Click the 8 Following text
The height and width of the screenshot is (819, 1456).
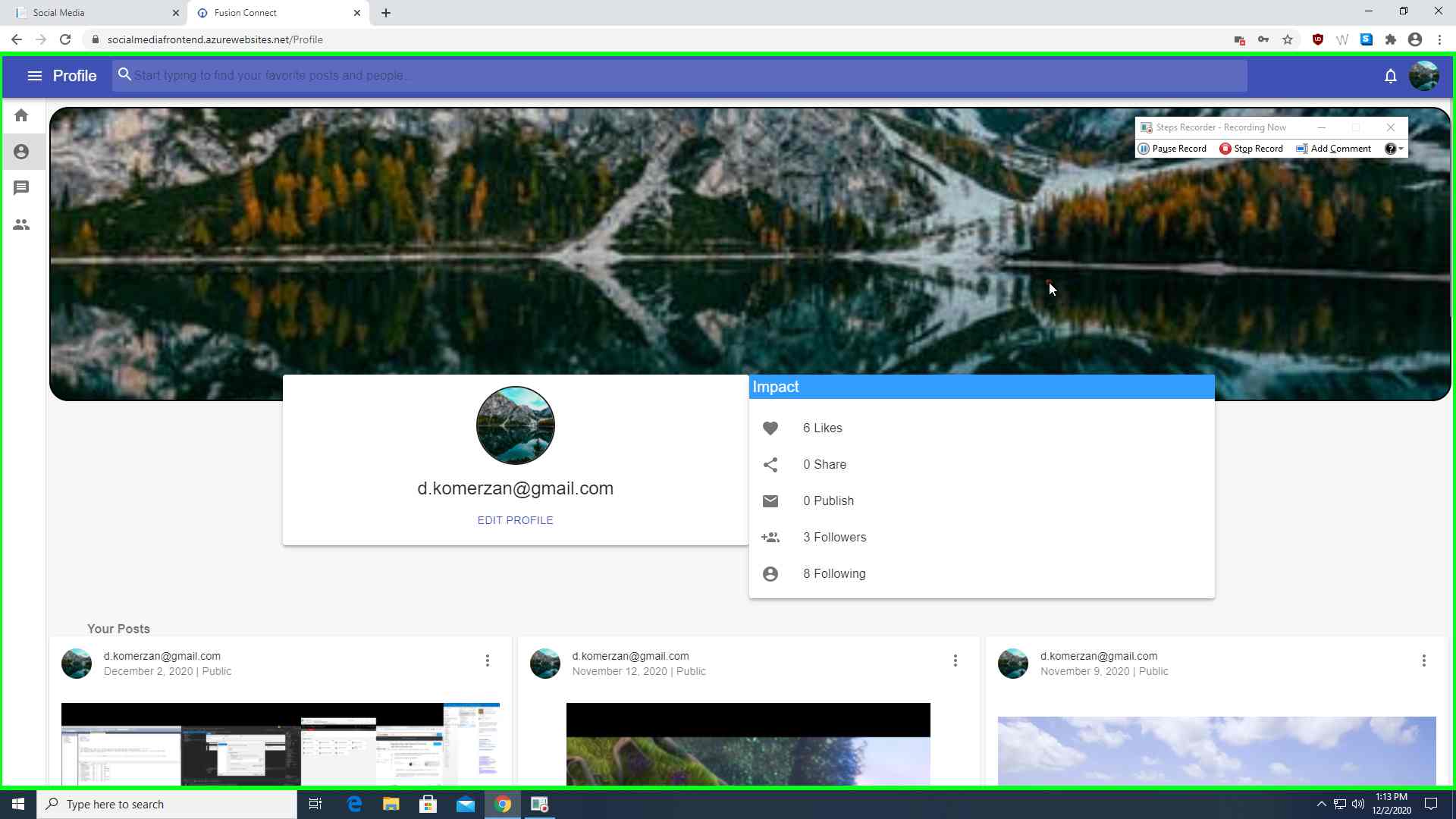pos(834,574)
